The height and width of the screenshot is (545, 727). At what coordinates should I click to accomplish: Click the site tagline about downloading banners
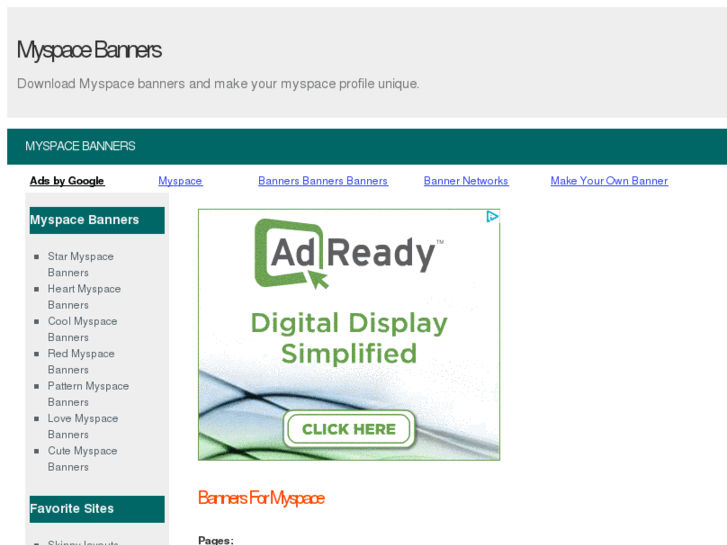click(x=218, y=84)
